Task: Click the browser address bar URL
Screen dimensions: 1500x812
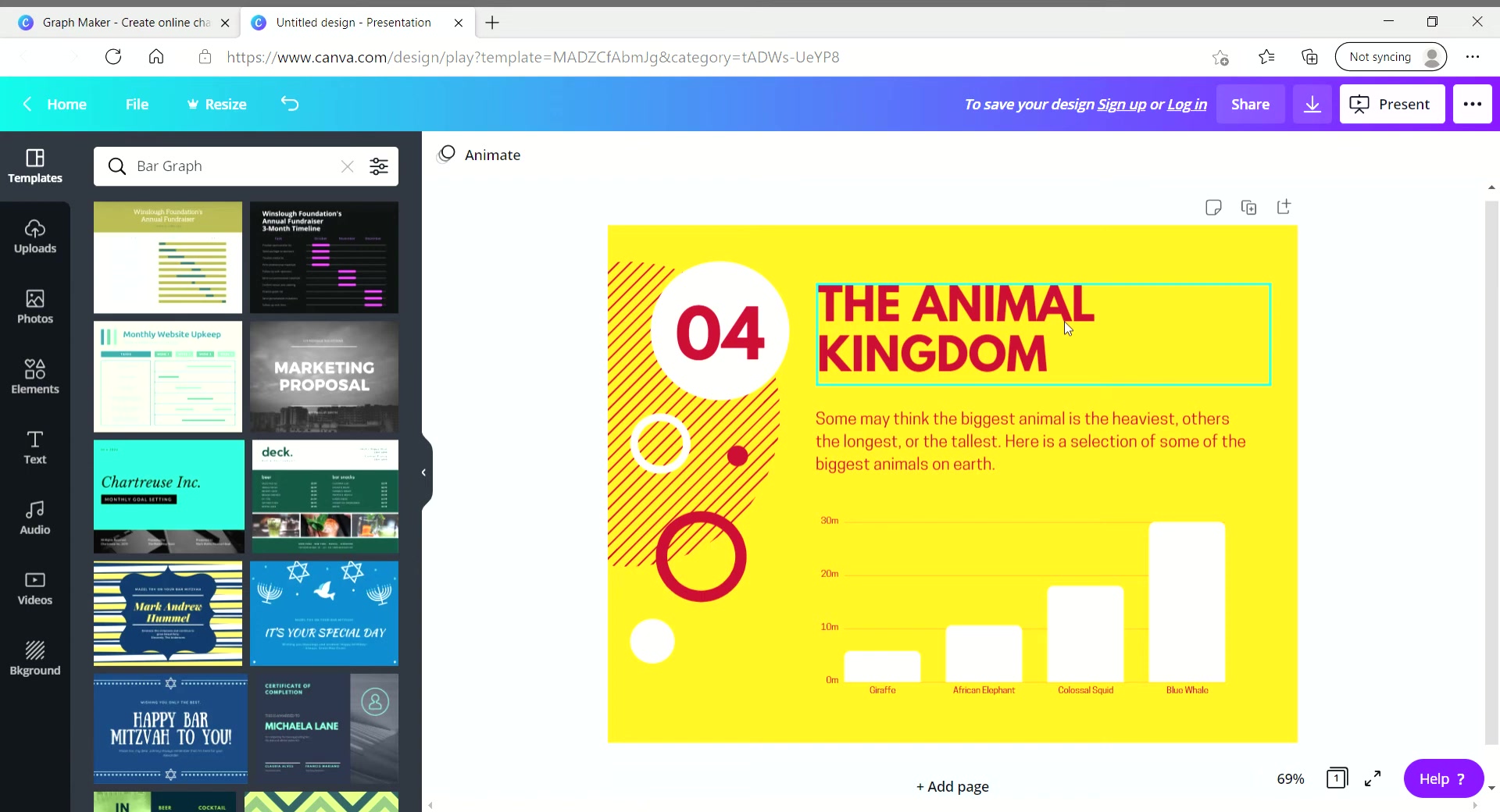Action: [533, 57]
